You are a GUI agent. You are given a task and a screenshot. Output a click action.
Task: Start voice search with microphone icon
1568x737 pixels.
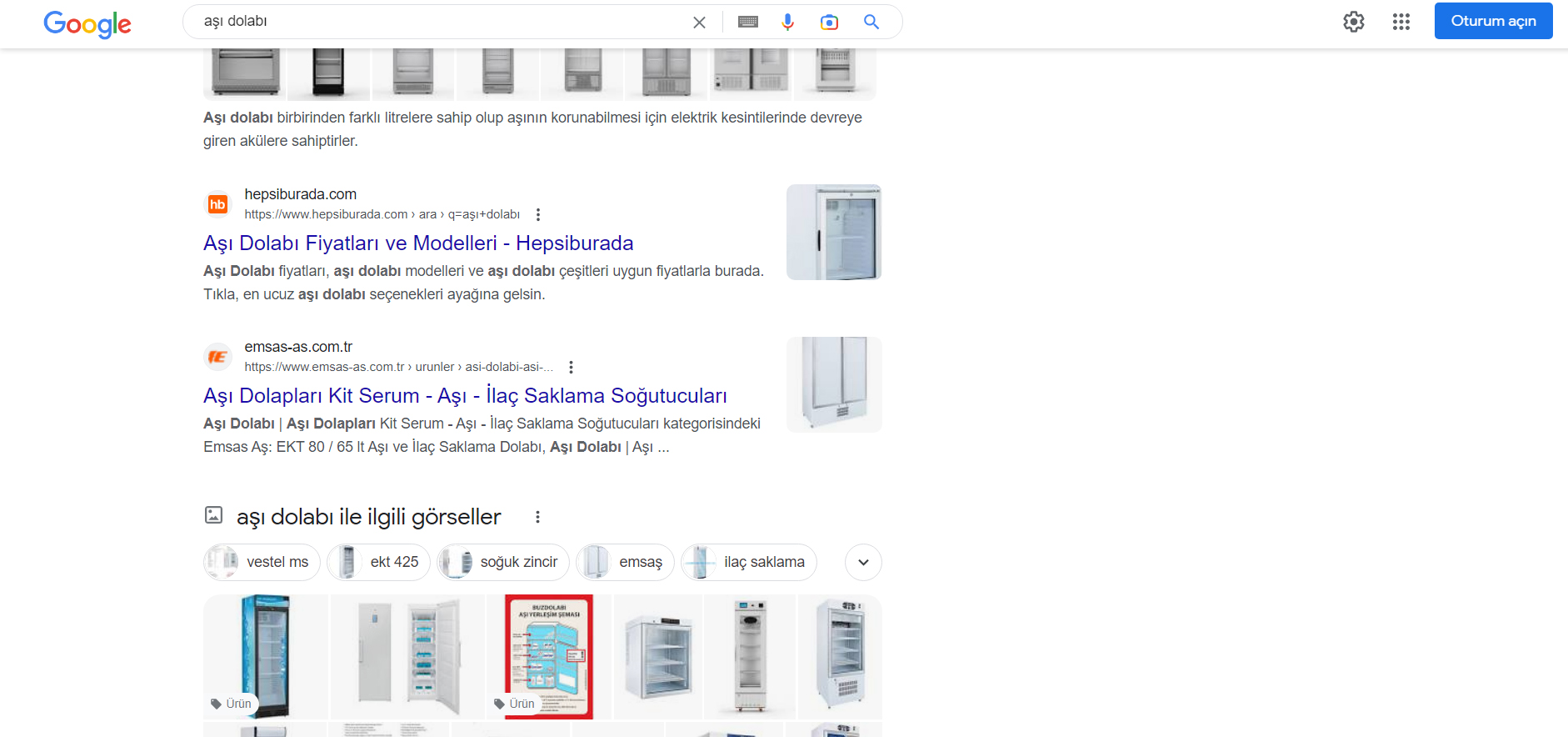(787, 22)
